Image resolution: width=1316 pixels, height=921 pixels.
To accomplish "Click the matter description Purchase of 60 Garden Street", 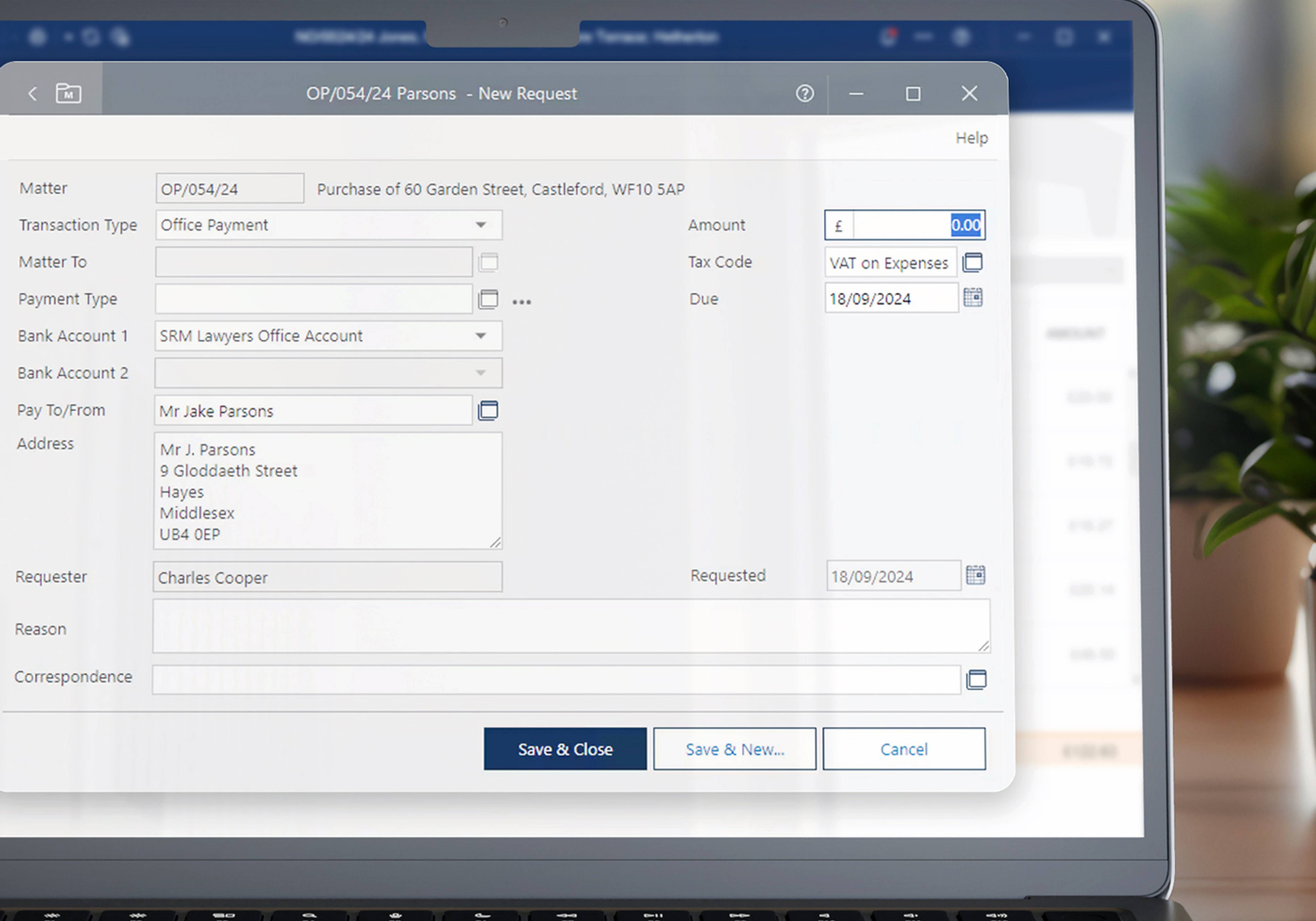I will [501, 189].
